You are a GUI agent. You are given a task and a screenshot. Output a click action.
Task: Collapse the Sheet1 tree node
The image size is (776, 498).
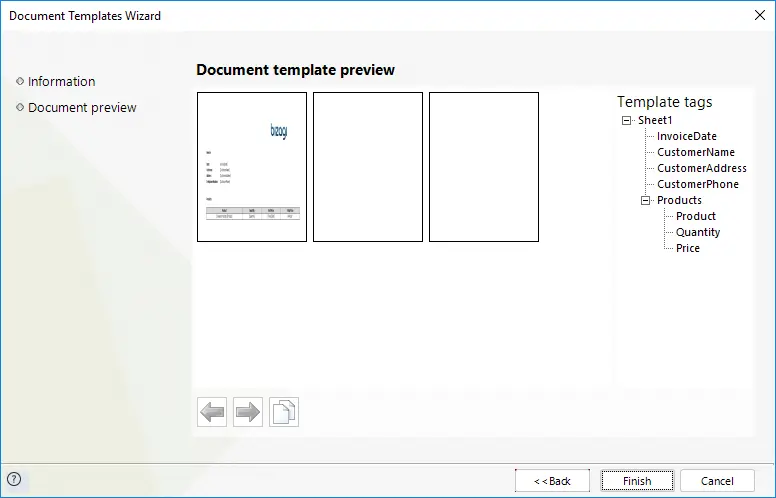626,120
